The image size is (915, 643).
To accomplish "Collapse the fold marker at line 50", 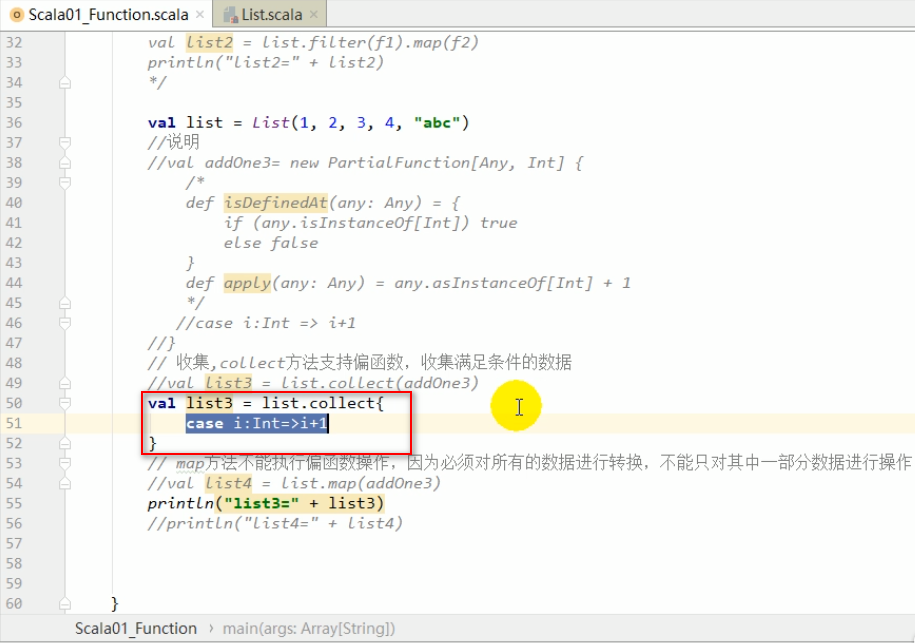I will 65,403.
